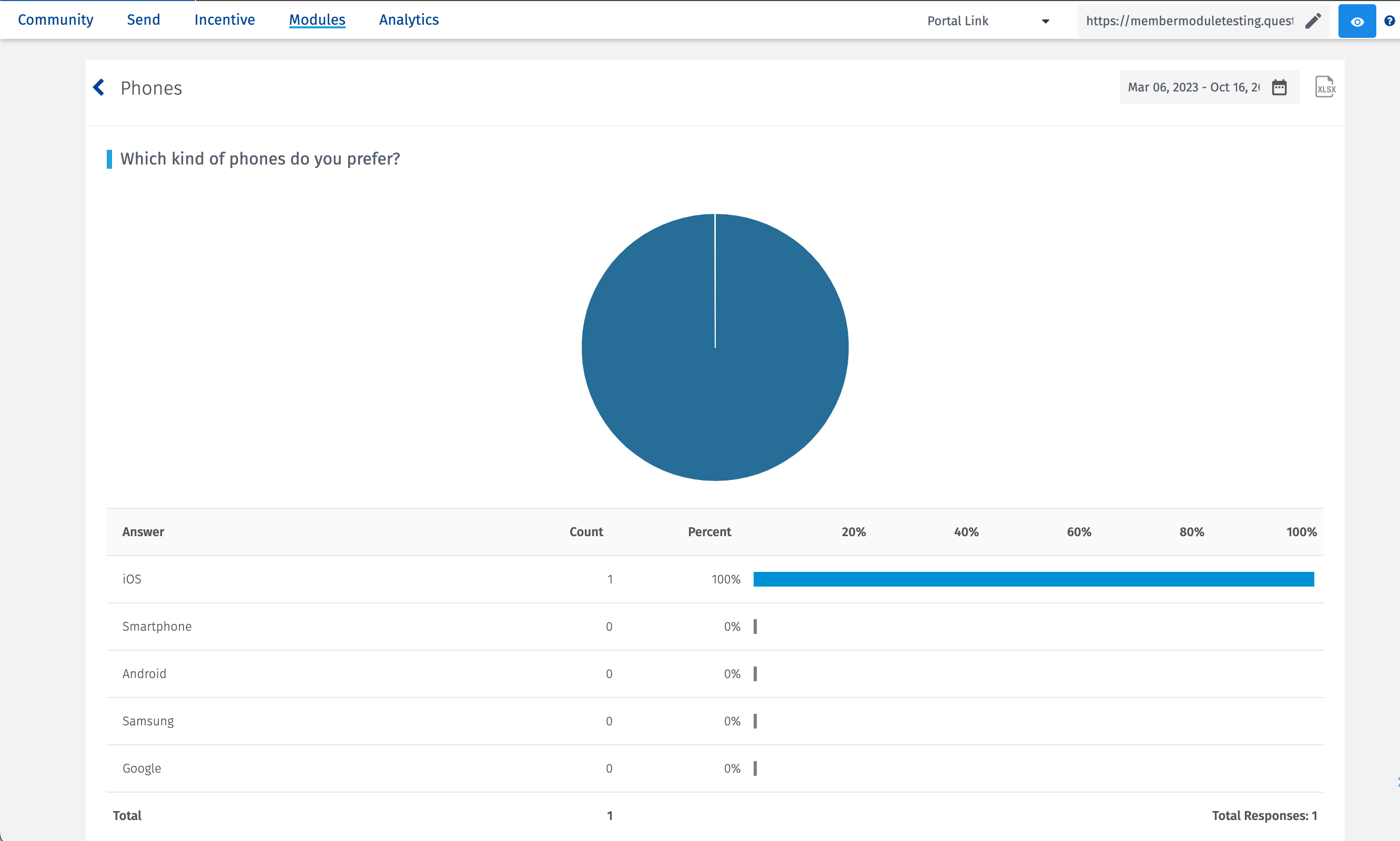The height and width of the screenshot is (841, 1400).
Task: Open the help question mark icon
Action: [x=1389, y=21]
